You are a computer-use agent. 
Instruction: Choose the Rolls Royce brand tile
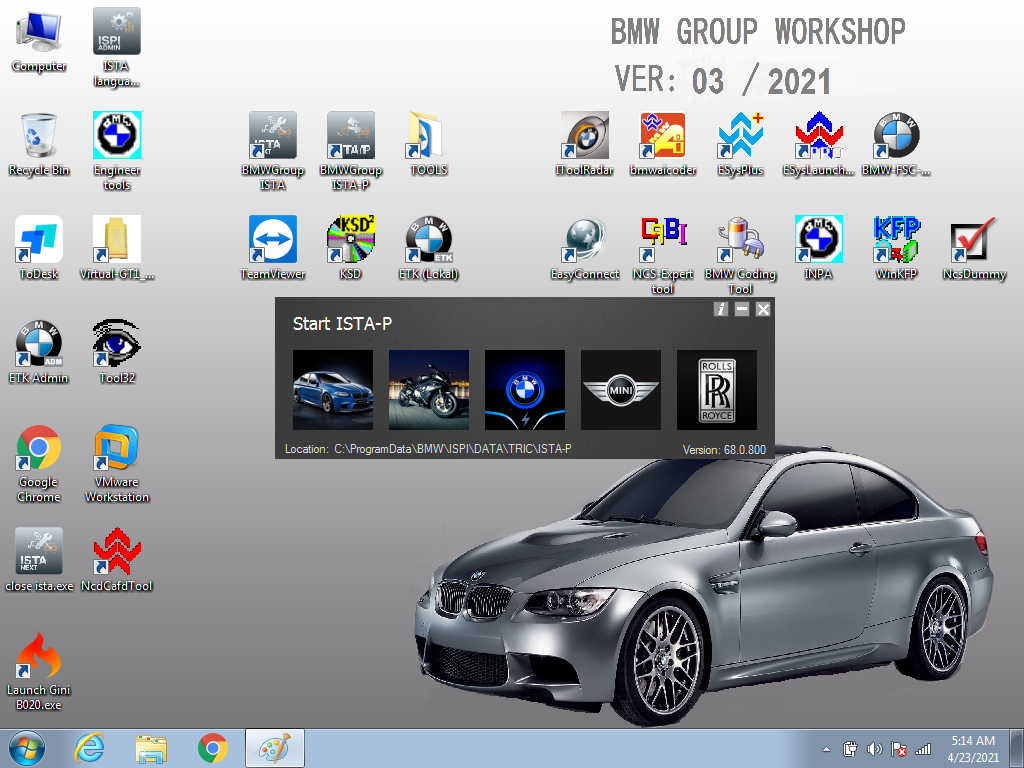(x=716, y=389)
